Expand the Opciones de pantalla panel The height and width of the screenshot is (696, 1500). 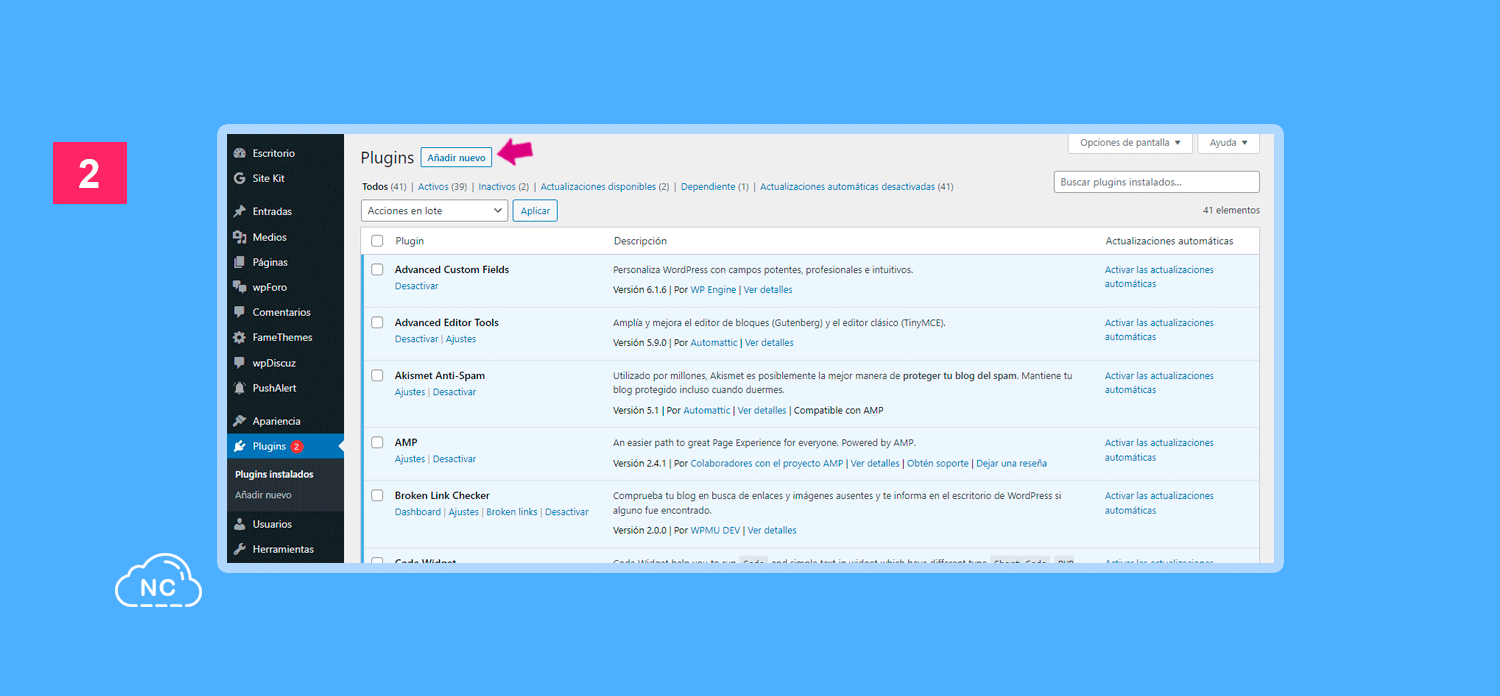tap(1130, 142)
